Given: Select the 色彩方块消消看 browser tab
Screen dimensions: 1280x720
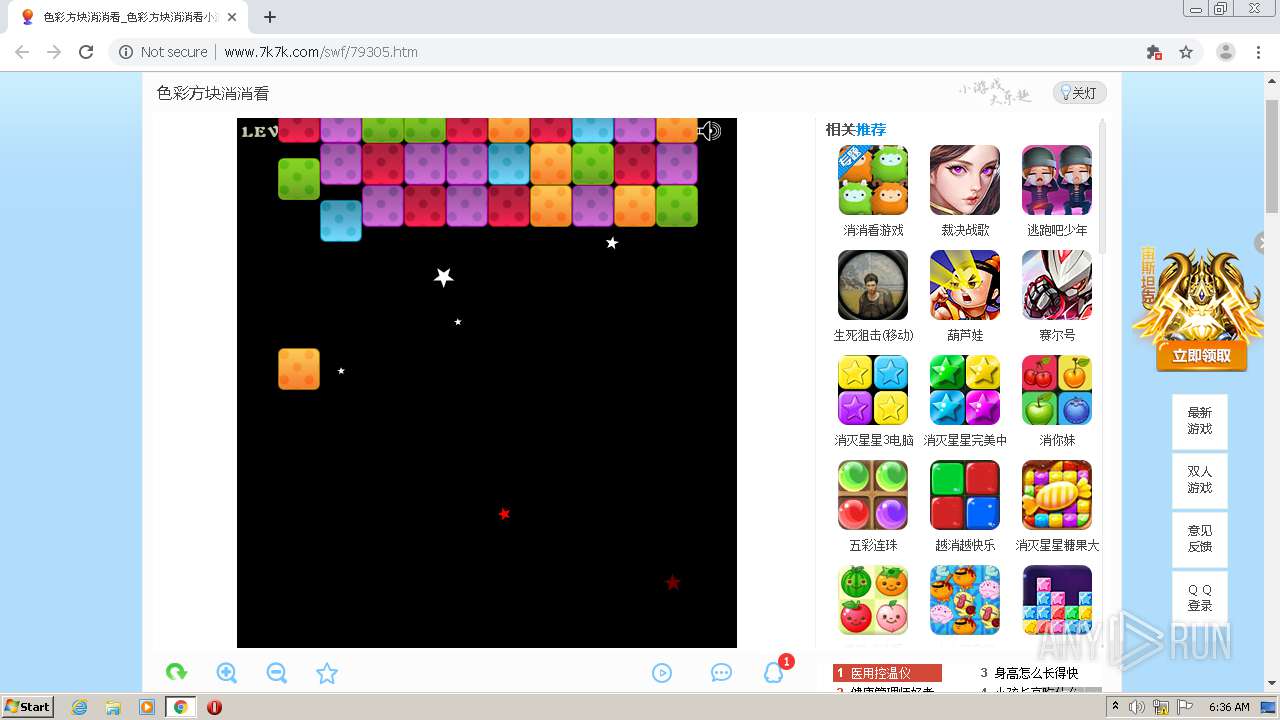Looking at the screenshot, I should pyautogui.click(x=127, y=17).
